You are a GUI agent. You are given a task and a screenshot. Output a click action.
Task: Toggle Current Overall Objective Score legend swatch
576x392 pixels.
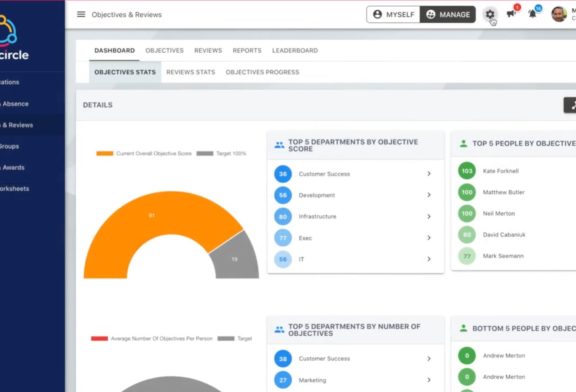[105, 153]
